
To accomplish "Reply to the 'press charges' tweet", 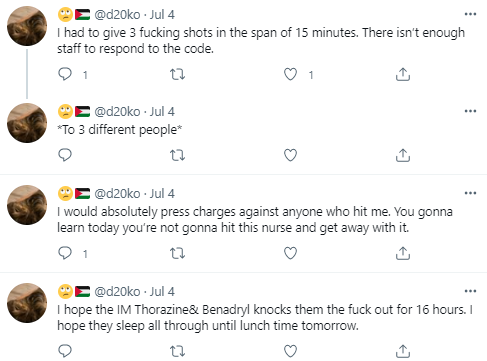I will coord(65,253).
